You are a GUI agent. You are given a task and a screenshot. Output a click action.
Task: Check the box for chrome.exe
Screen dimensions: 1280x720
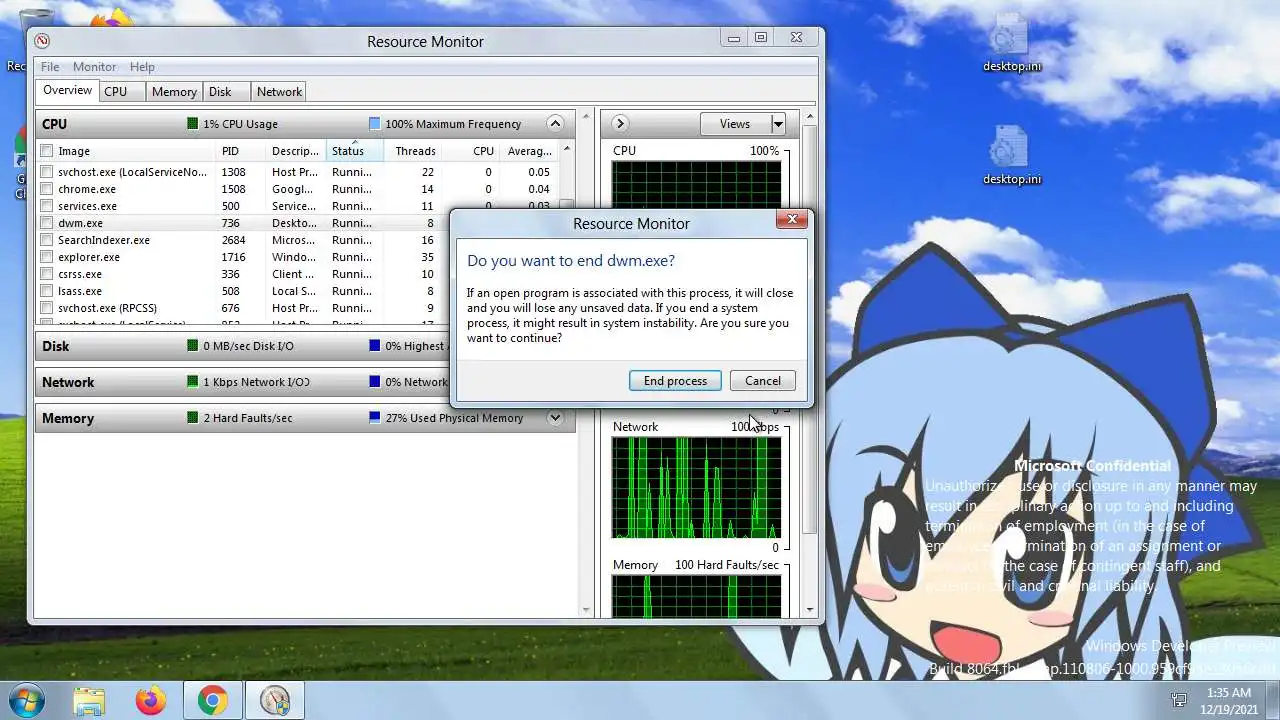point(47,189)
